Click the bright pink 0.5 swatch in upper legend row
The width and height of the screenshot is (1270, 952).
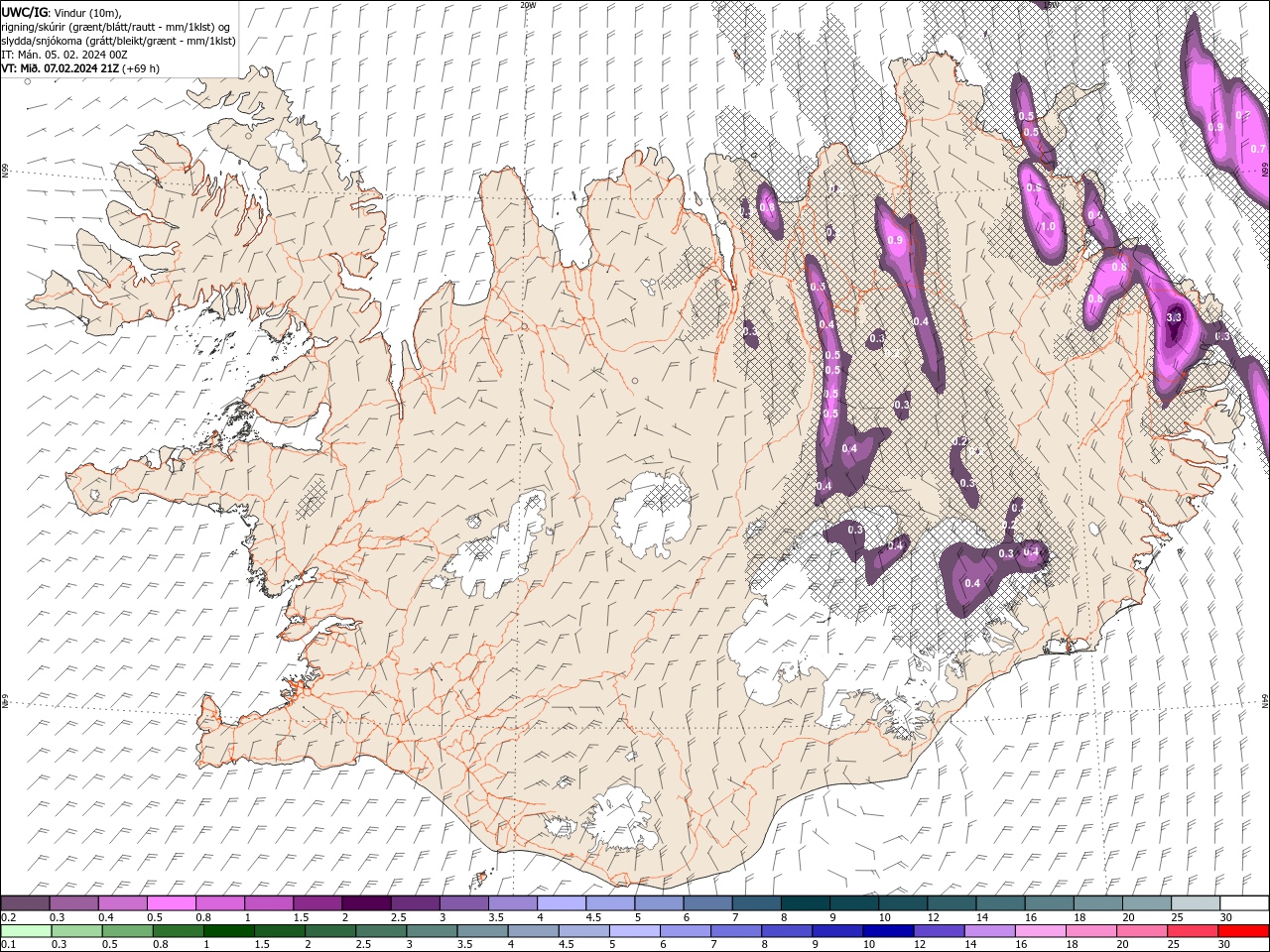(171, 903)
